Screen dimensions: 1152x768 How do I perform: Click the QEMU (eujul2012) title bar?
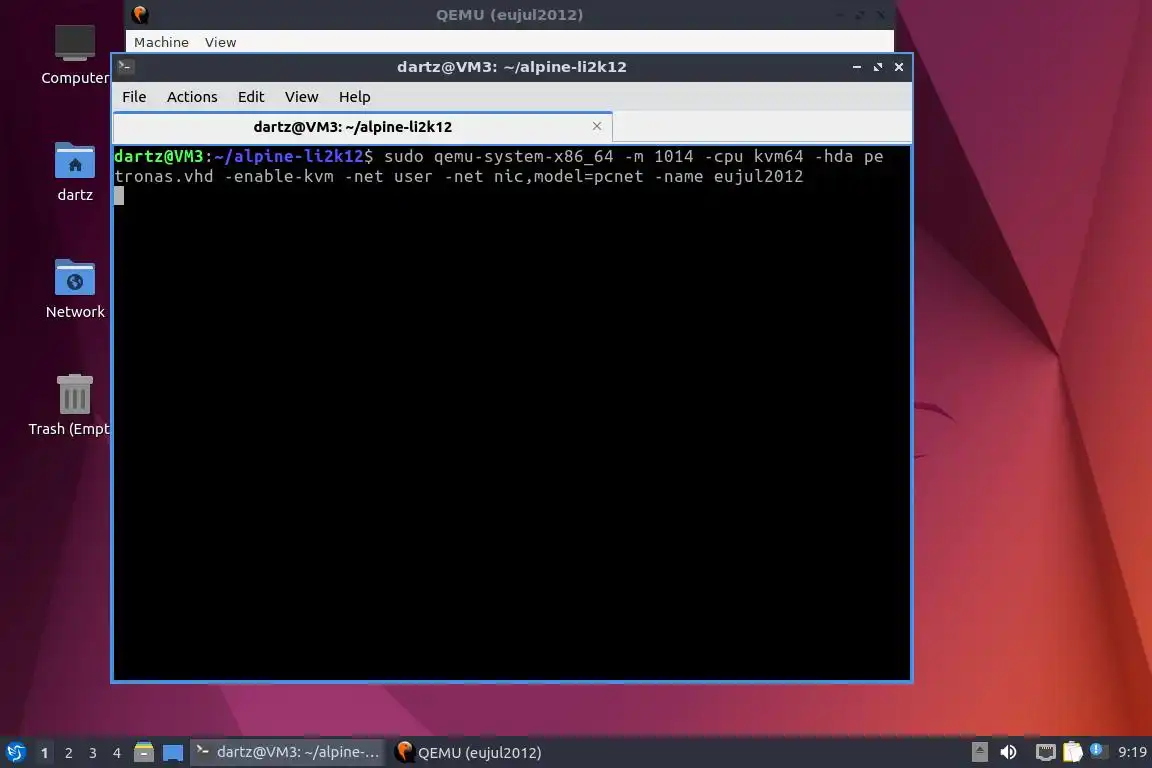pos(509,15)
